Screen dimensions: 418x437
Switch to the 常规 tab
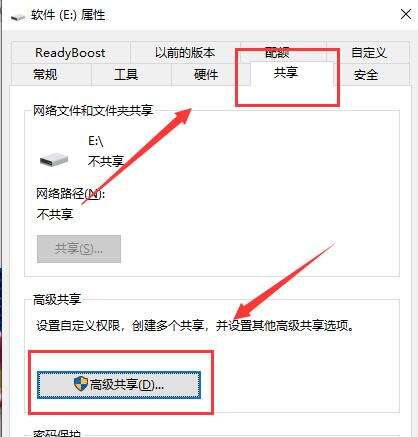[x=45, y=74]
